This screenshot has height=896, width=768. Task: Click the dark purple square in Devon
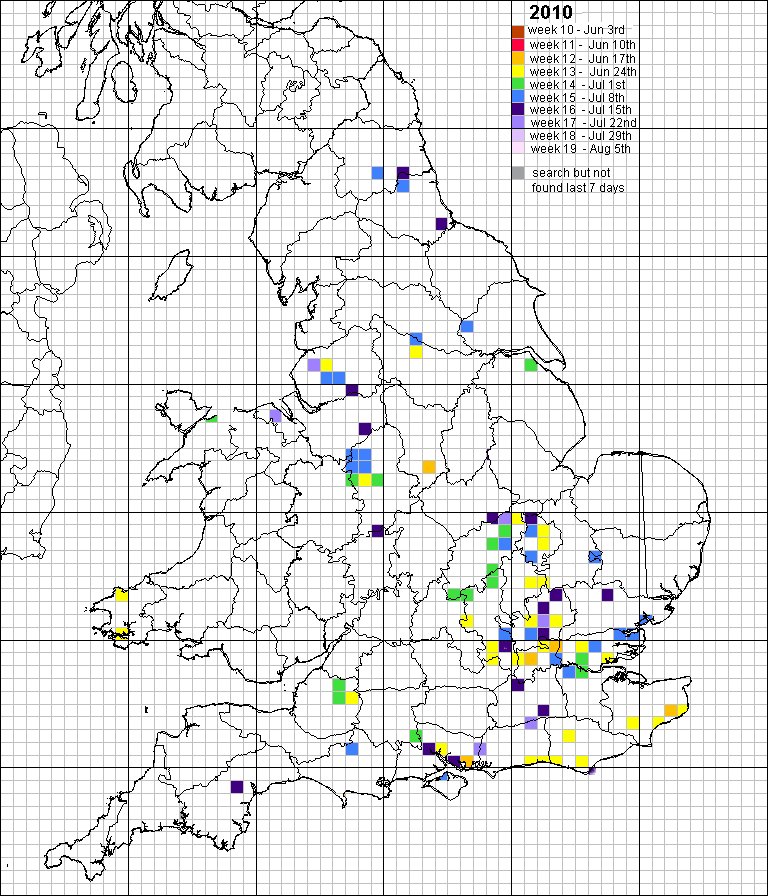click(x=237, y=787)
